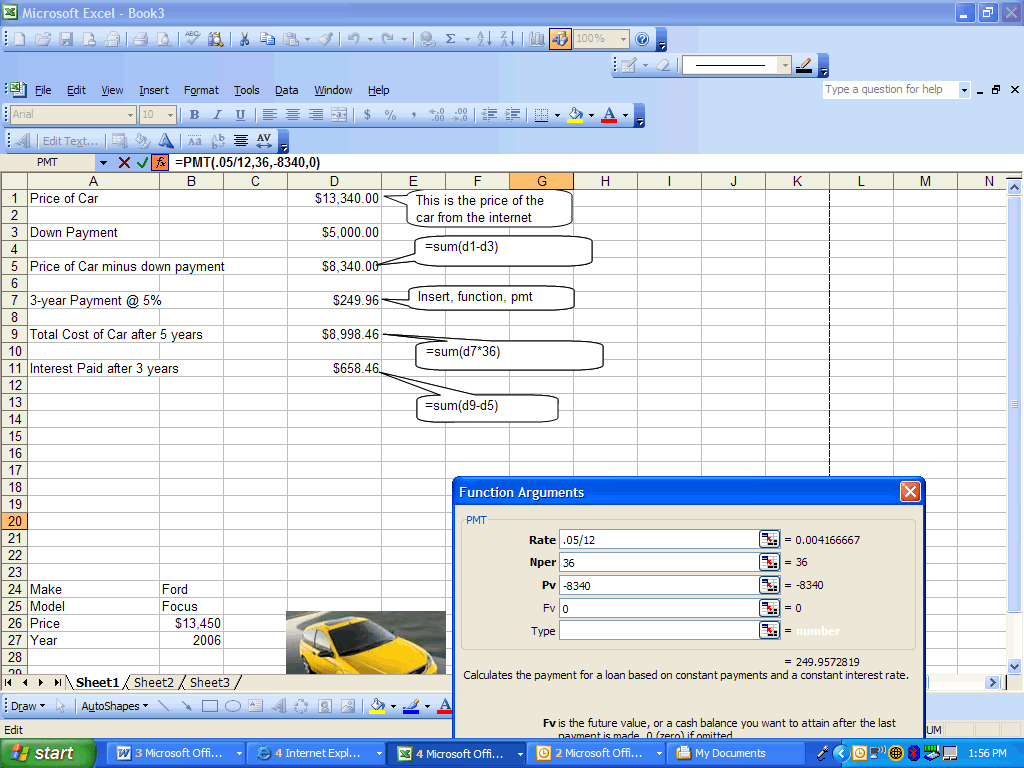Switch to the Sheet3 tab
1024x768 pixels.
tap(210, 682)
